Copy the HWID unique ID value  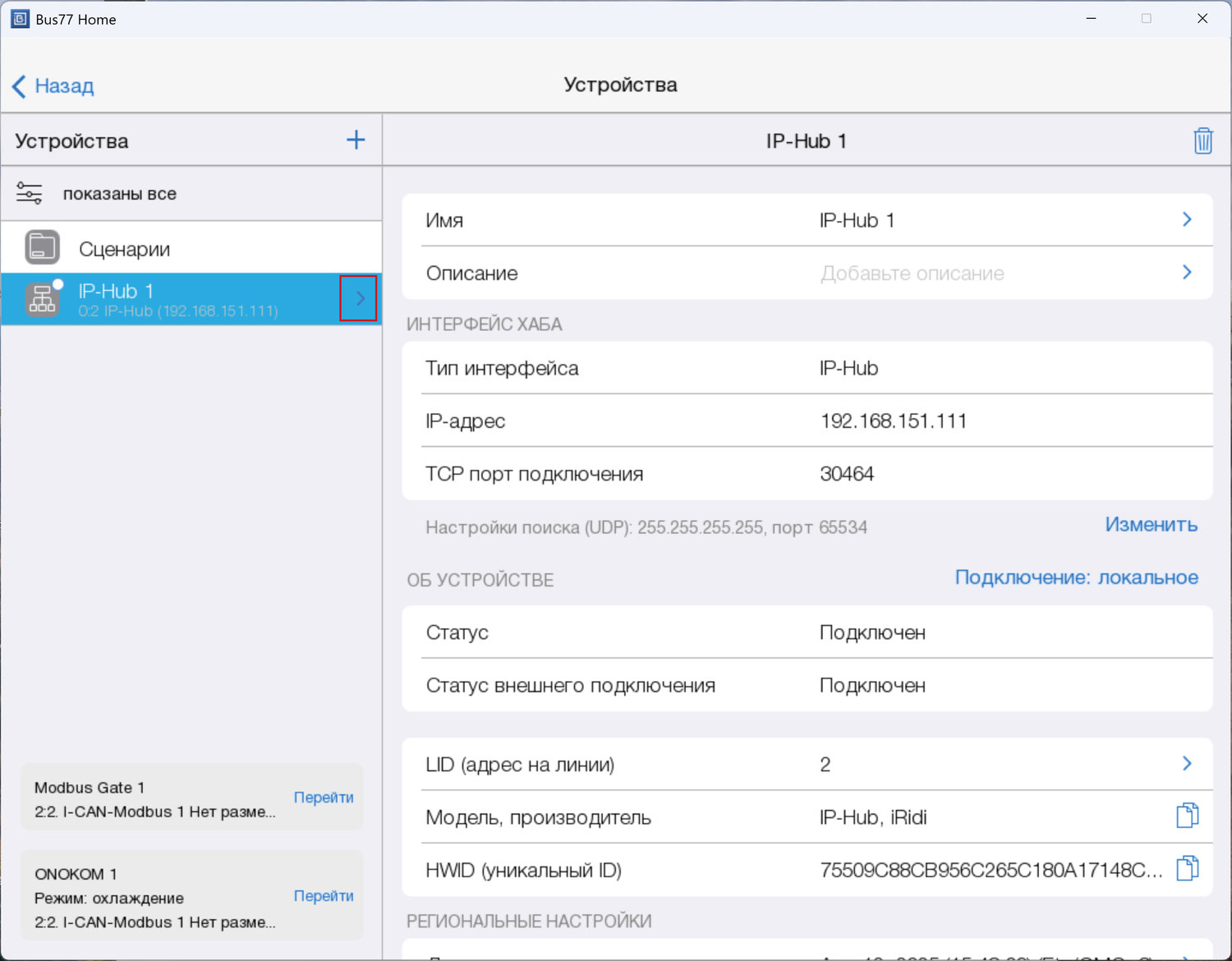pos(1187,868)
